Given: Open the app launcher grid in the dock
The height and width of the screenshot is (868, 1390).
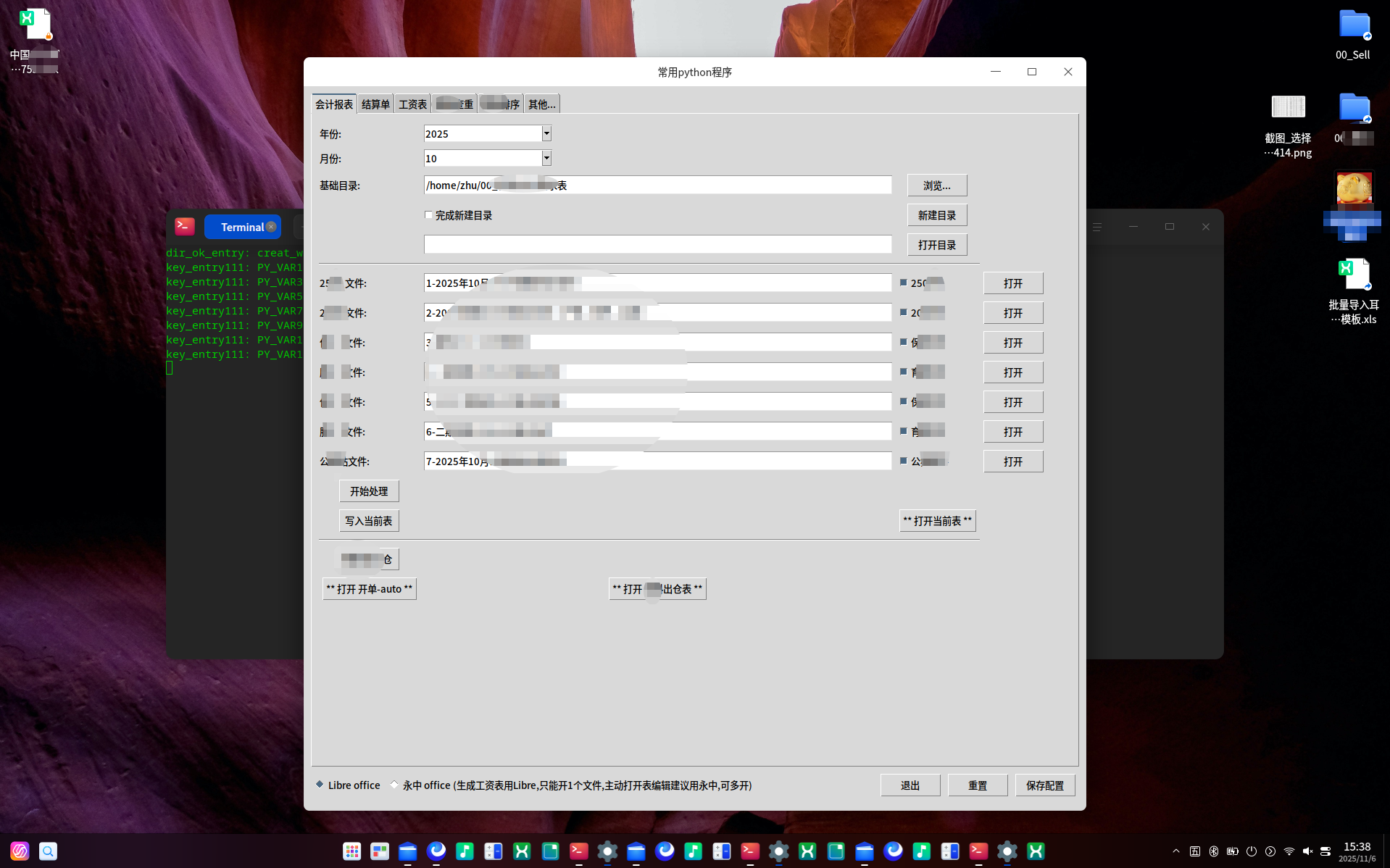Looking at the screenshot, I should point(351,851).
